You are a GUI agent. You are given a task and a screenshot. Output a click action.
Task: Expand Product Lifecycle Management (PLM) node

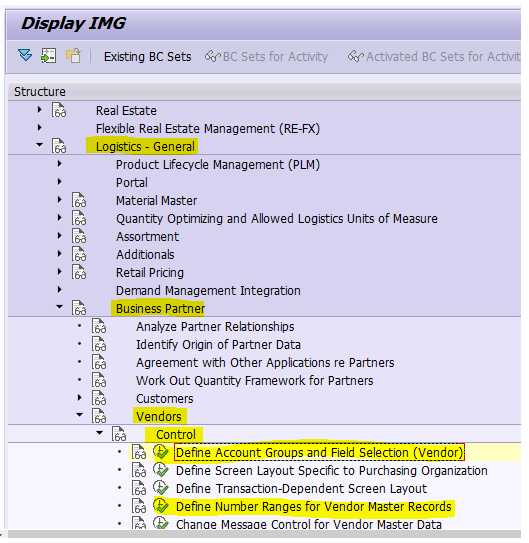[x=60, y=163]
